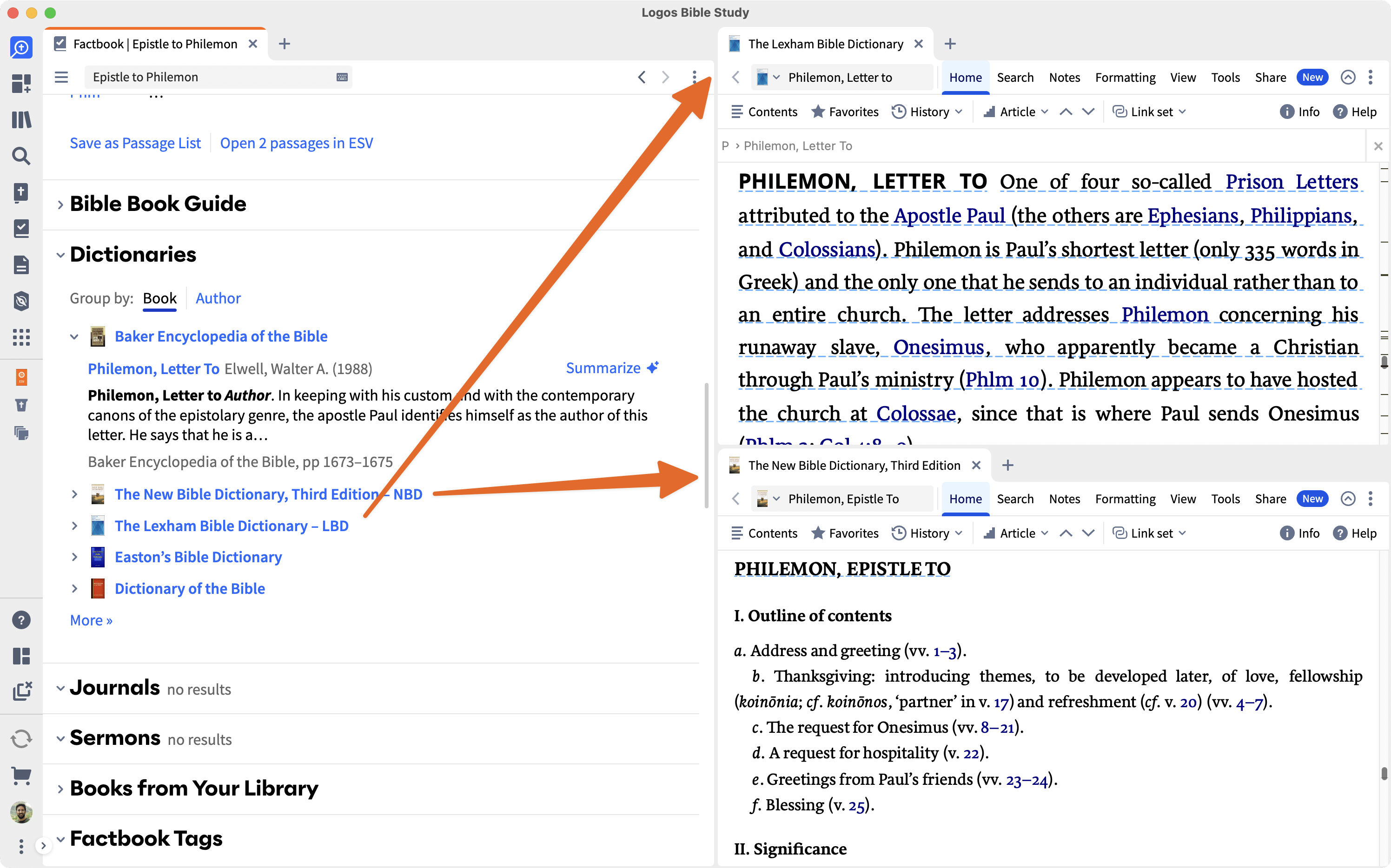Expand The Lexham Bible Dictionary LBD entry
Viewport: 1391px width, 868px height.
point(74,526)
